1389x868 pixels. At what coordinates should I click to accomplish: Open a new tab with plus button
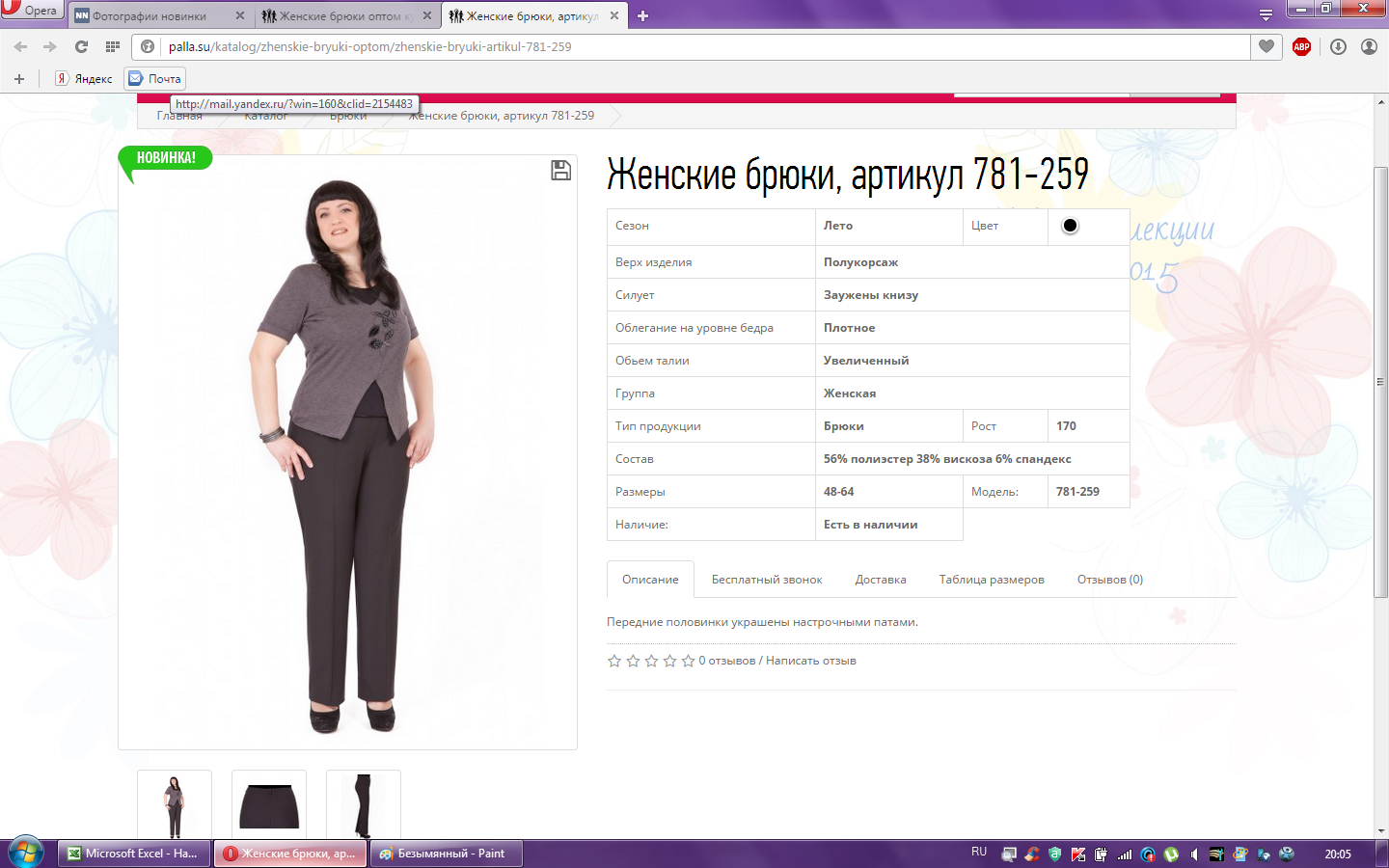(643, 15)
